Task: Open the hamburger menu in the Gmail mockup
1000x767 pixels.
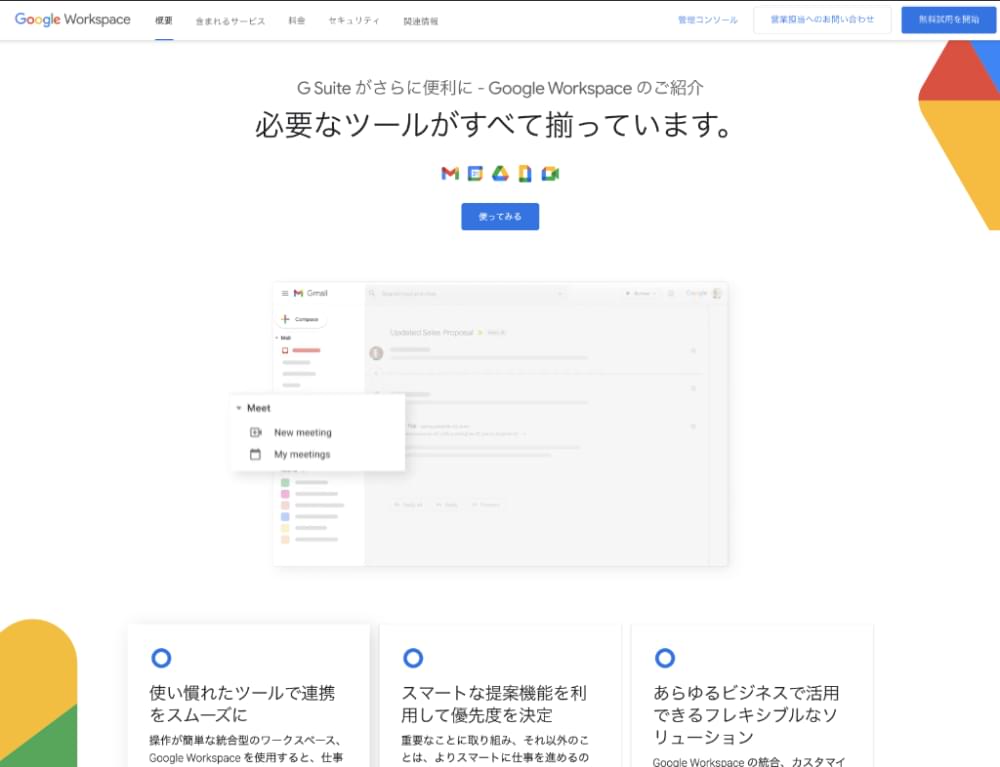Action: pyautogui.click(x=284, y=291)
